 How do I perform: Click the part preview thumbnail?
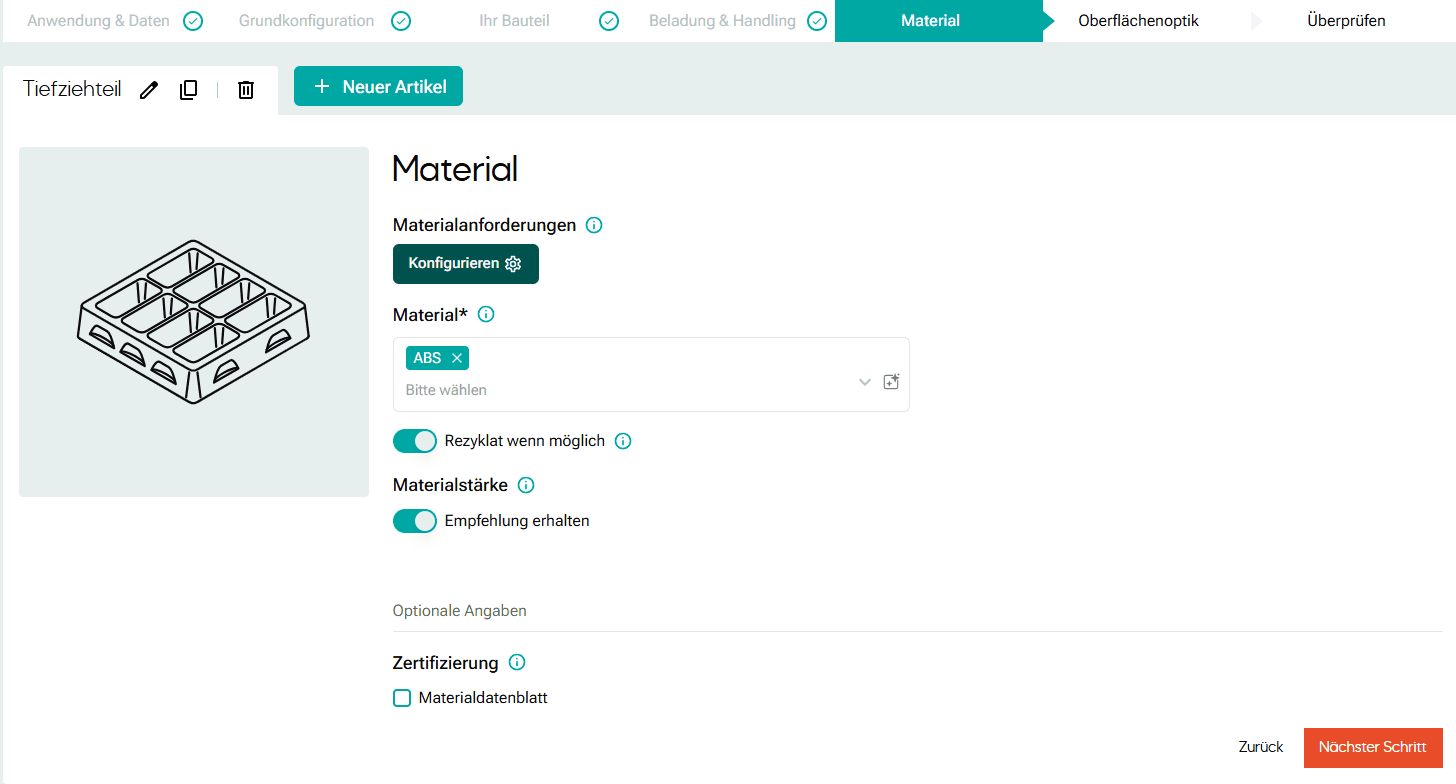pyautogui.click(x=193, y=321)
